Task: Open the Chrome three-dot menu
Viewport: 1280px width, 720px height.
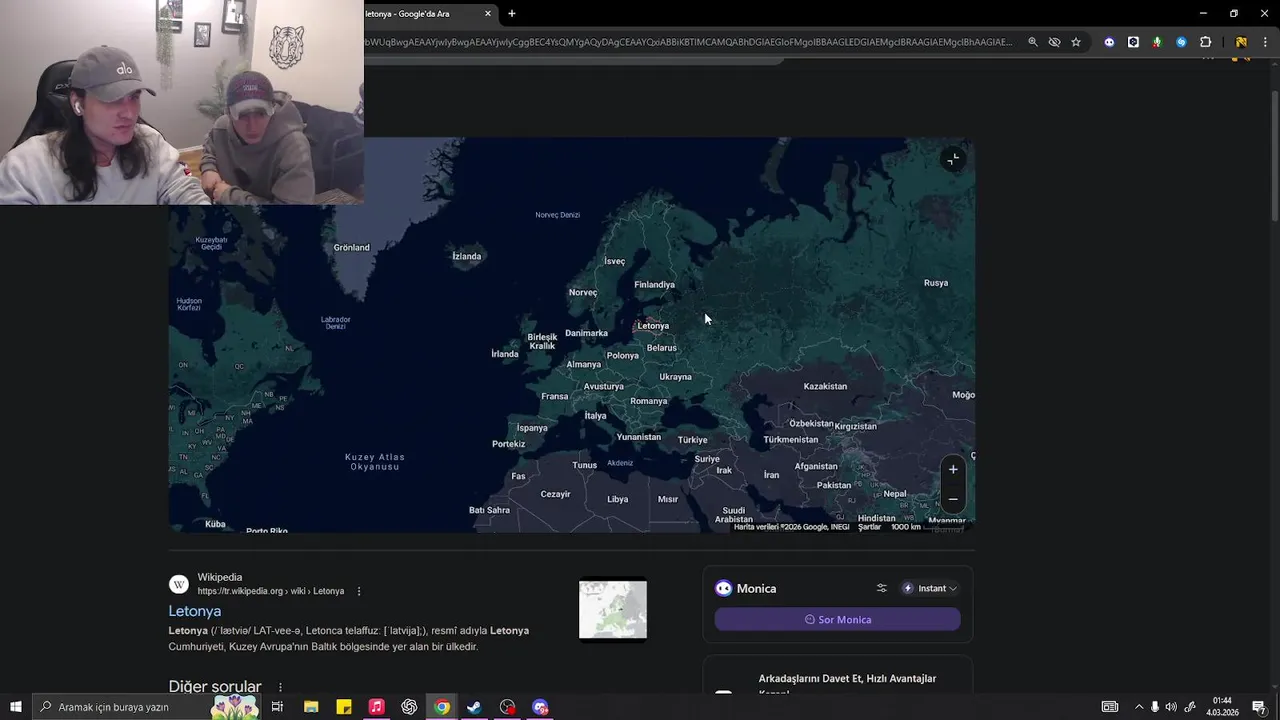Action: click(x=1265, y=42)
